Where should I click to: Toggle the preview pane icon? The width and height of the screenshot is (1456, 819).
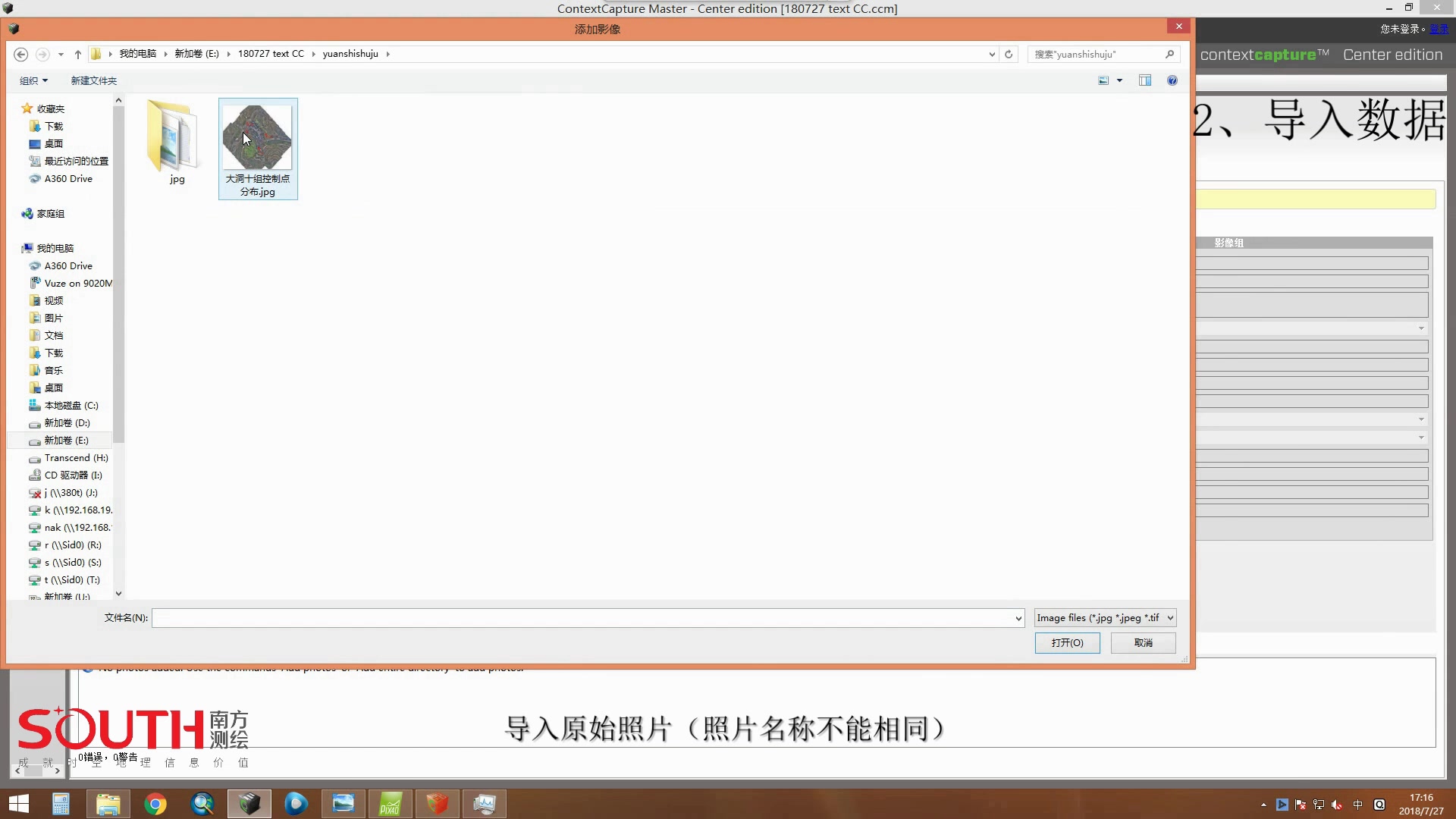pos(1145,80)
